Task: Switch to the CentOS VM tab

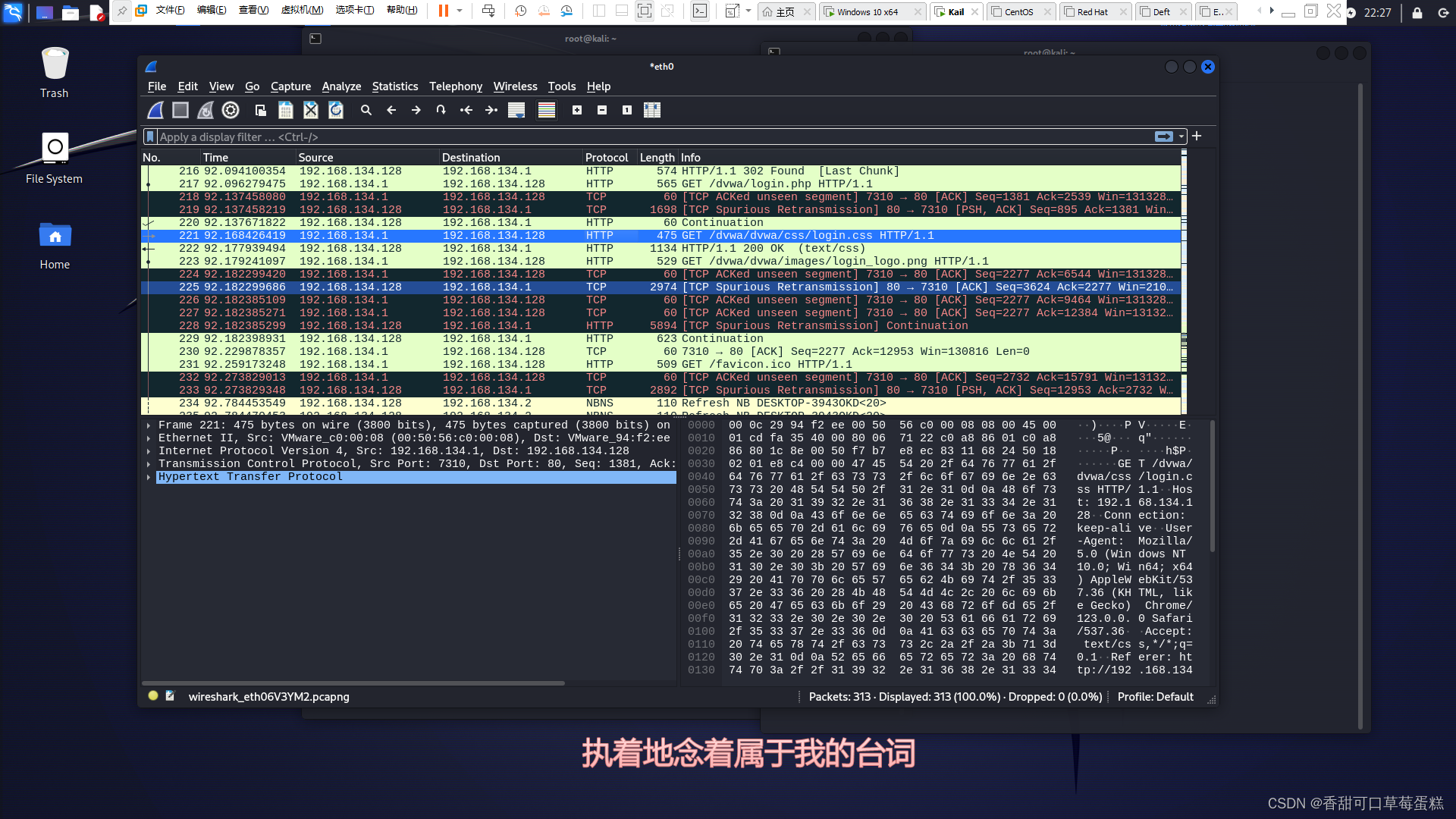Action: (x=1018, y=12)
